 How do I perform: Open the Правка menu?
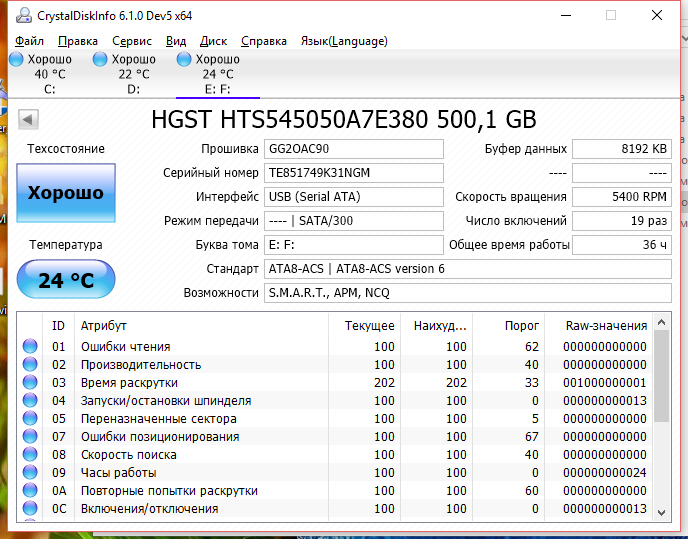78,41
